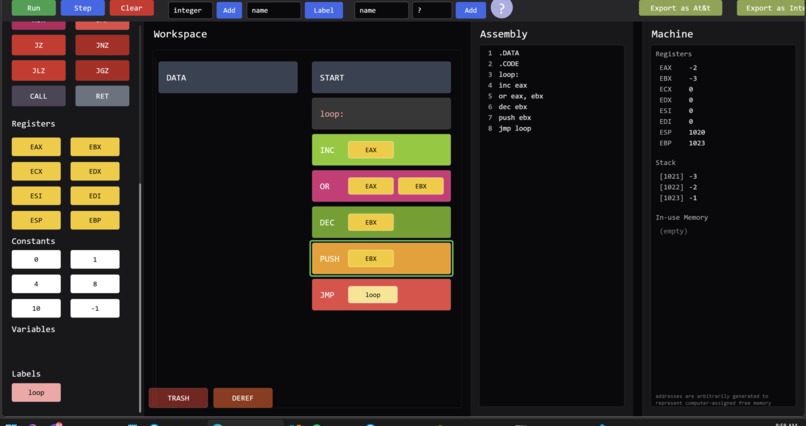Focus the name field beside the Label button
Image resolution: width=806 pixels, height=426 pixels.
[273, 10]
